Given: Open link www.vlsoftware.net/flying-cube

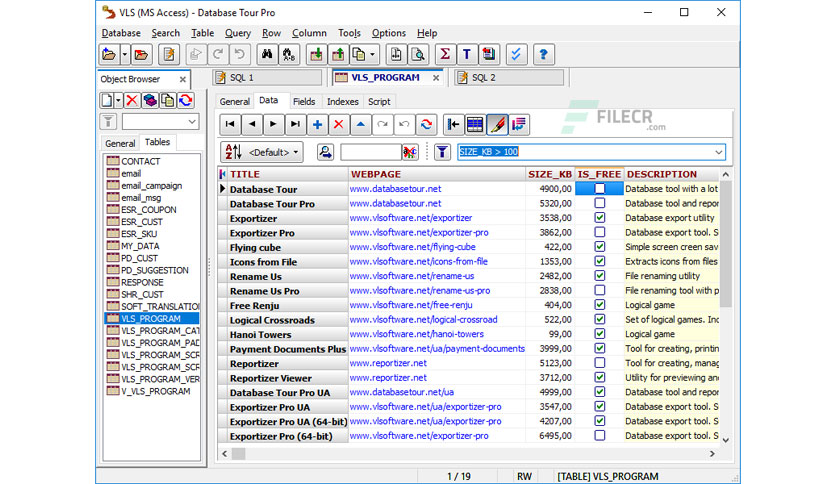Looking at the screenshot, I should tap(412, 247).
